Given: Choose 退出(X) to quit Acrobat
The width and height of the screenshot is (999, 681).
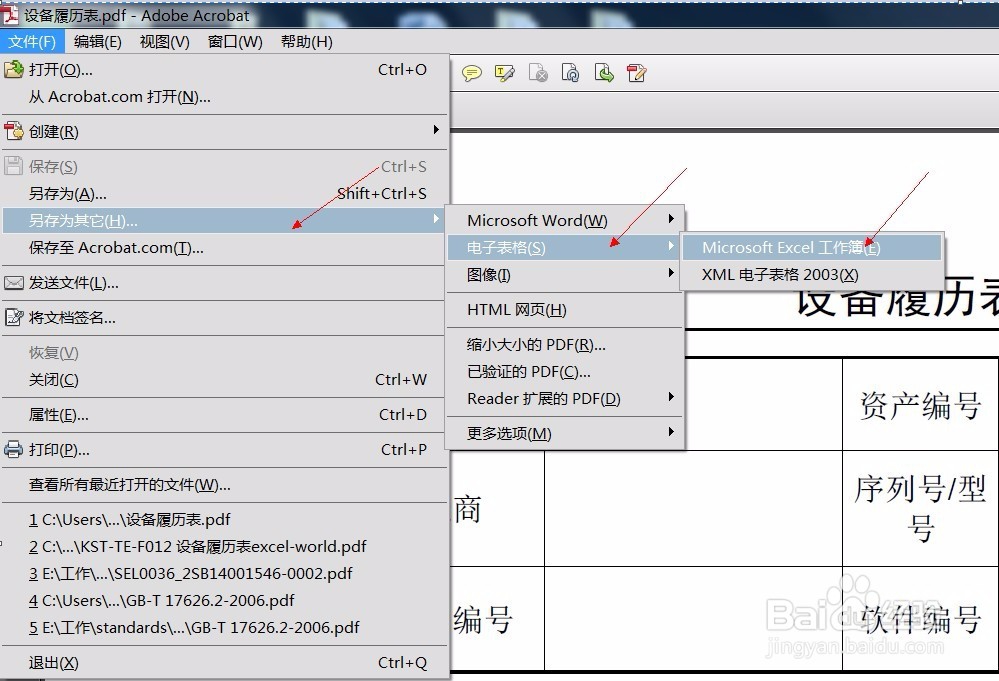Looking at the screenshot, I should [225, 663].
